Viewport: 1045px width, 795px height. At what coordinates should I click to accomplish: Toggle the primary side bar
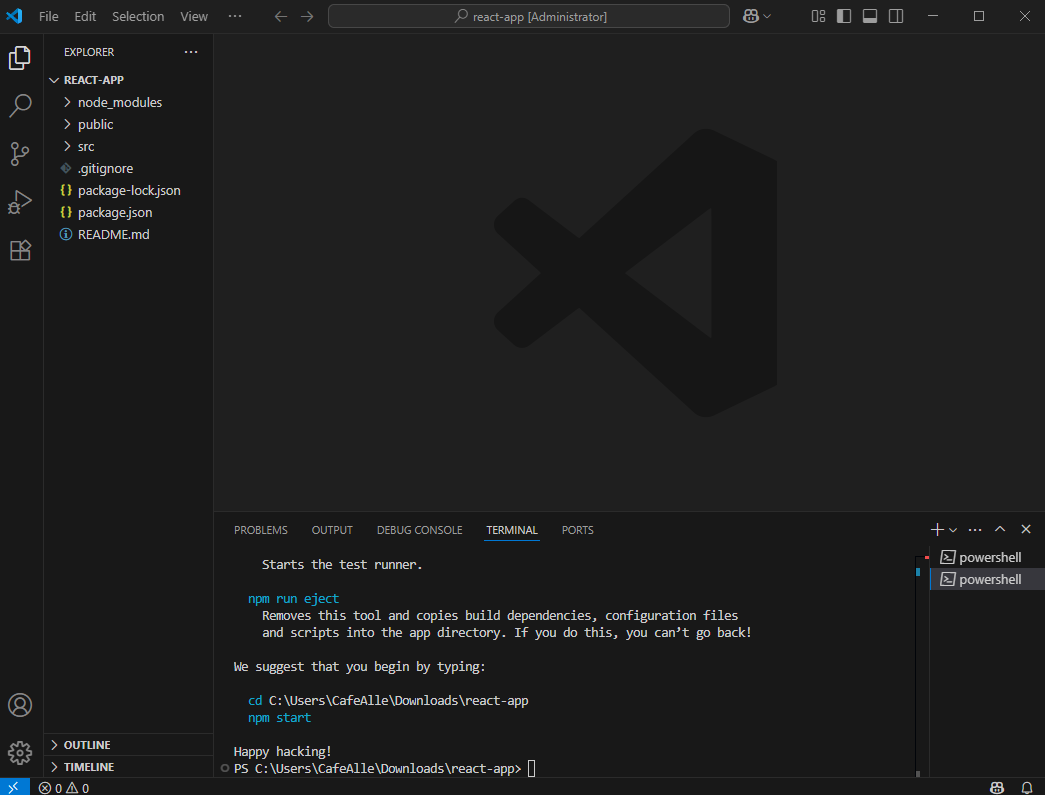coord(844,16)
